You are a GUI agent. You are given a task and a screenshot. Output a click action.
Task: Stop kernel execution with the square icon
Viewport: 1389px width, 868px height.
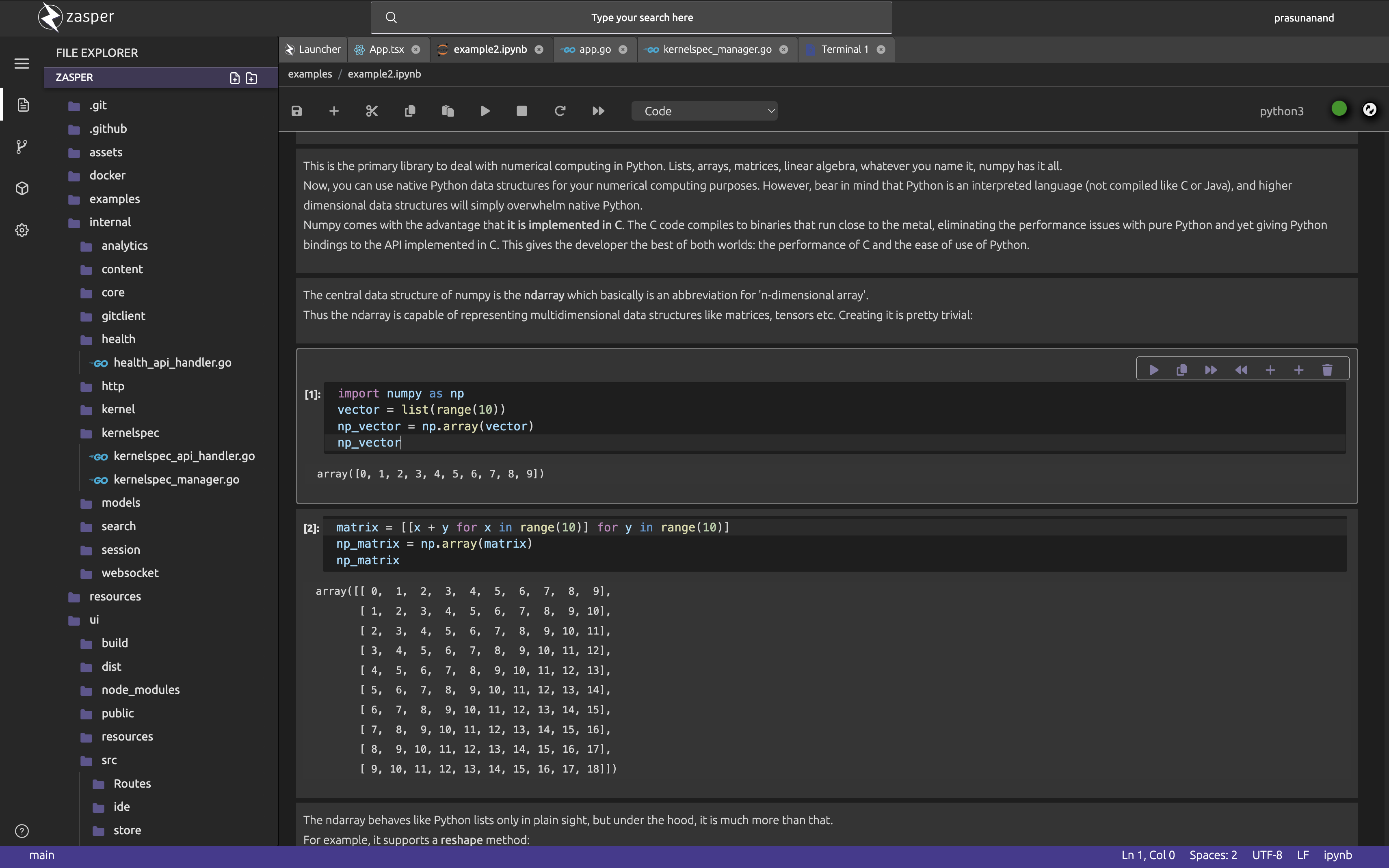point(521,111)
